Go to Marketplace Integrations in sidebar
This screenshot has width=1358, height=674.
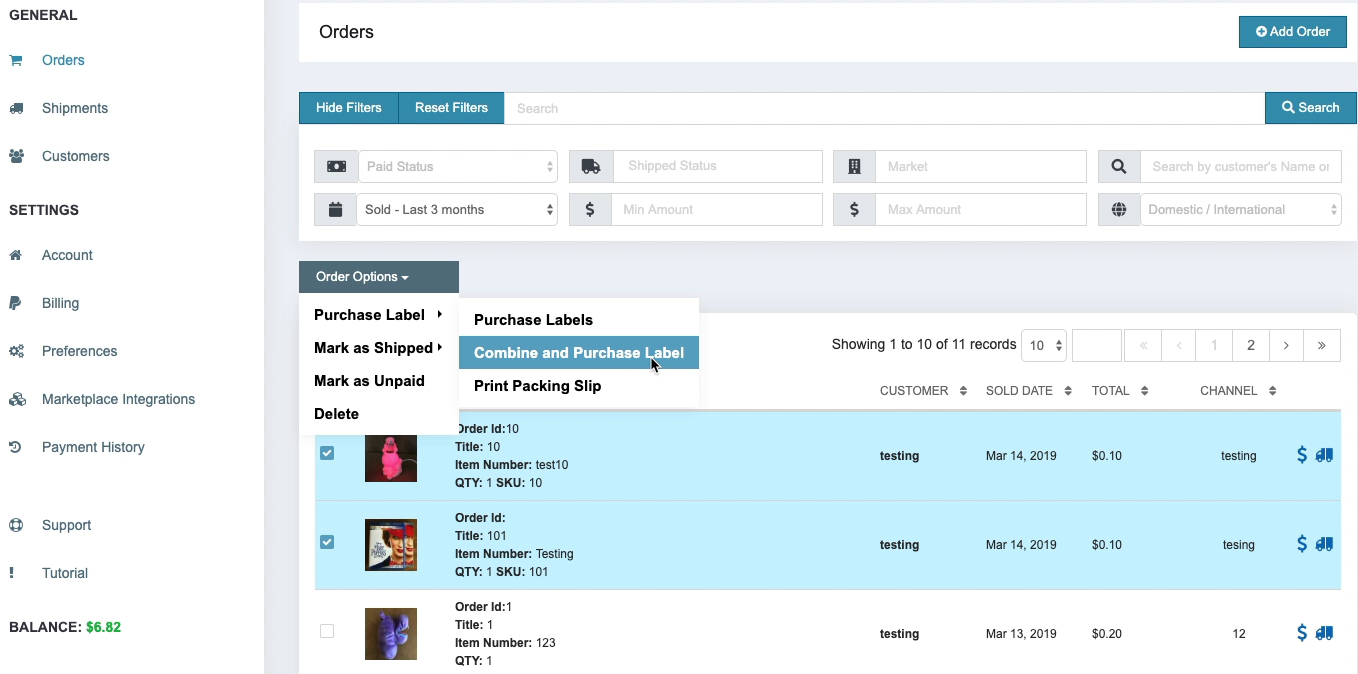[x=118, y=399]
